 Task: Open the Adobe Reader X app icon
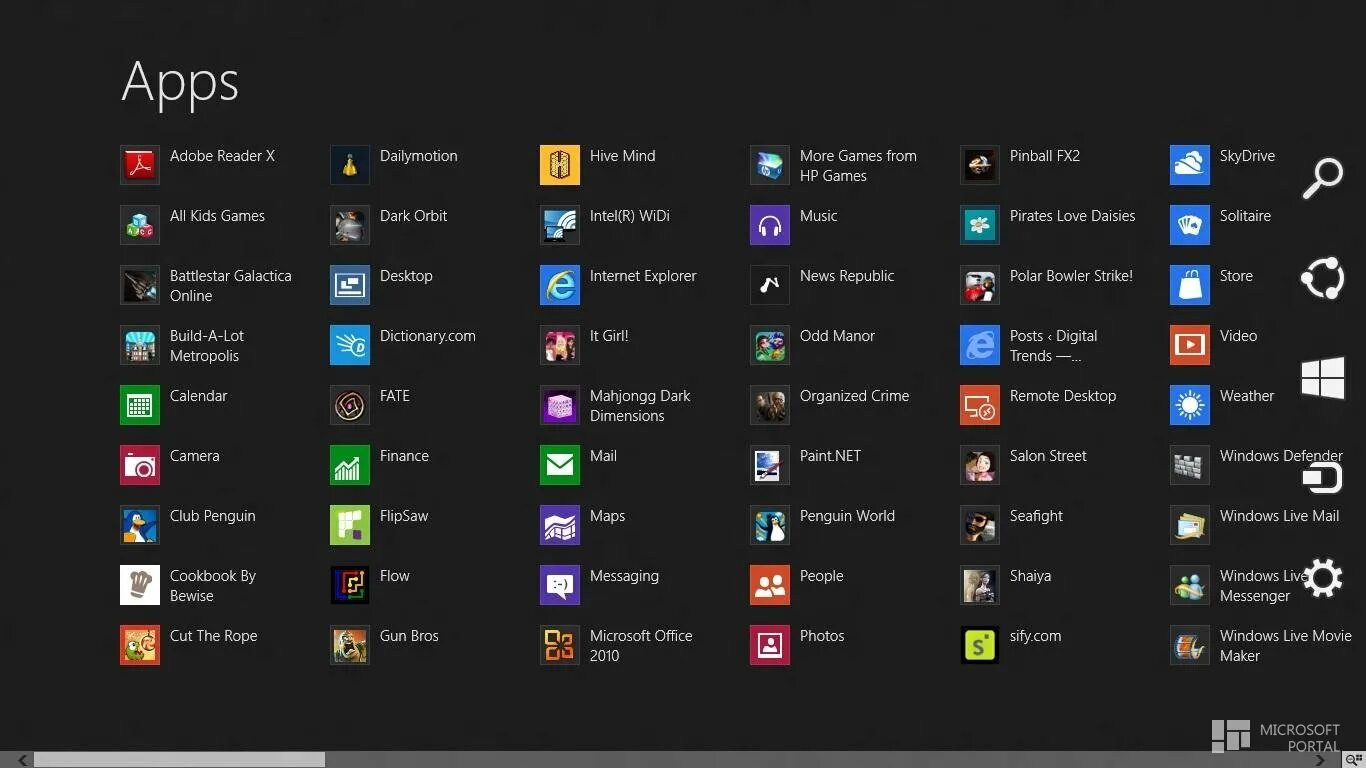pyautogui.click(x=140, y=165)
